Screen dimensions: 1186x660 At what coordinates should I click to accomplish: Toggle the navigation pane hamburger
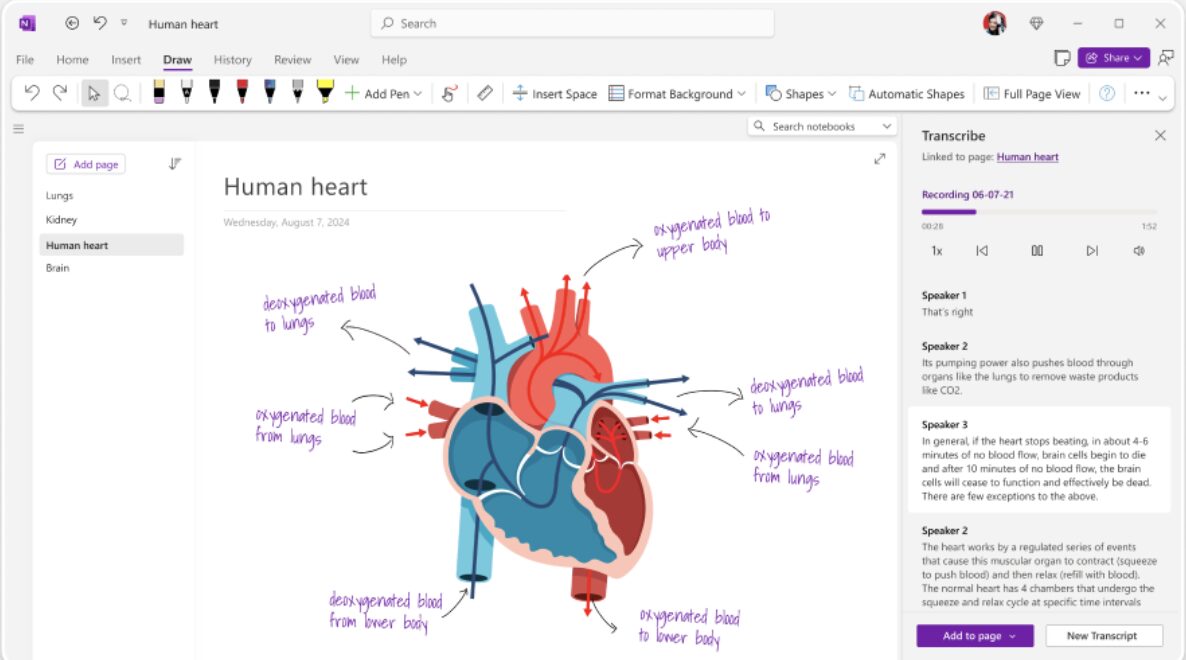pyautogui.click(x=18, y=128)
